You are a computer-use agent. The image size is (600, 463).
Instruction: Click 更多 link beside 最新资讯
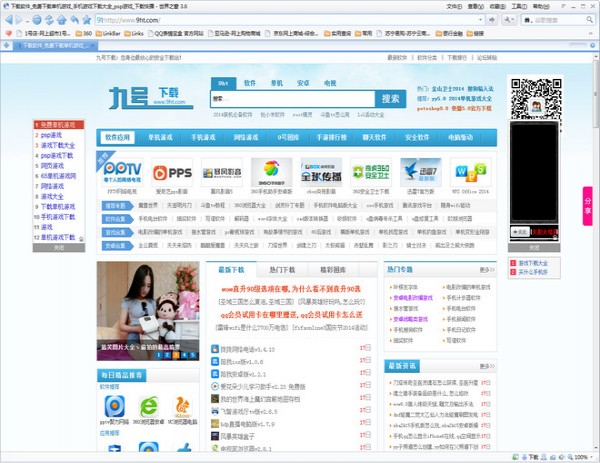(x=487, y=366)
